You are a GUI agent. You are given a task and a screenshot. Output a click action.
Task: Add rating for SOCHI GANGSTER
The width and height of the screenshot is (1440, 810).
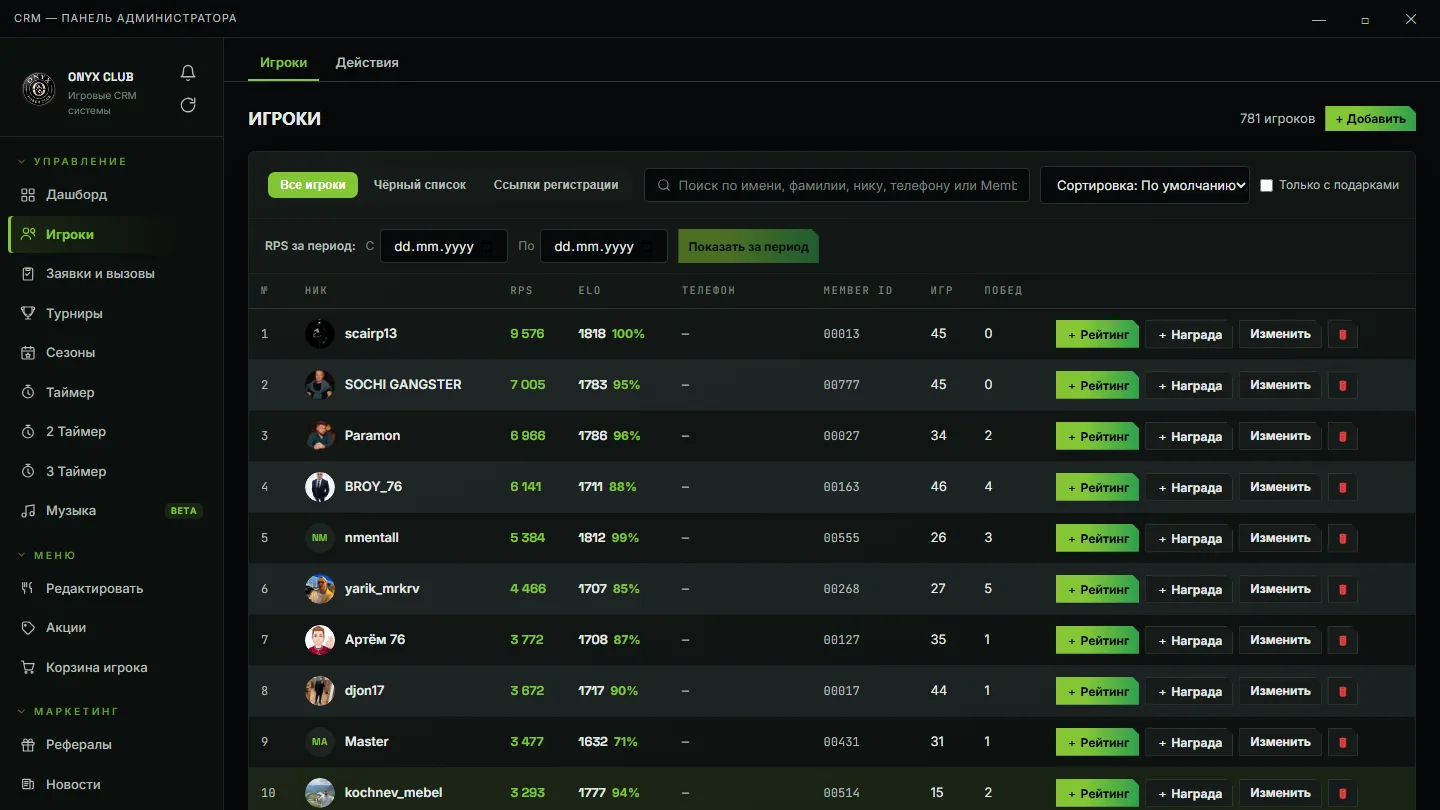[x=1097, y=385]
